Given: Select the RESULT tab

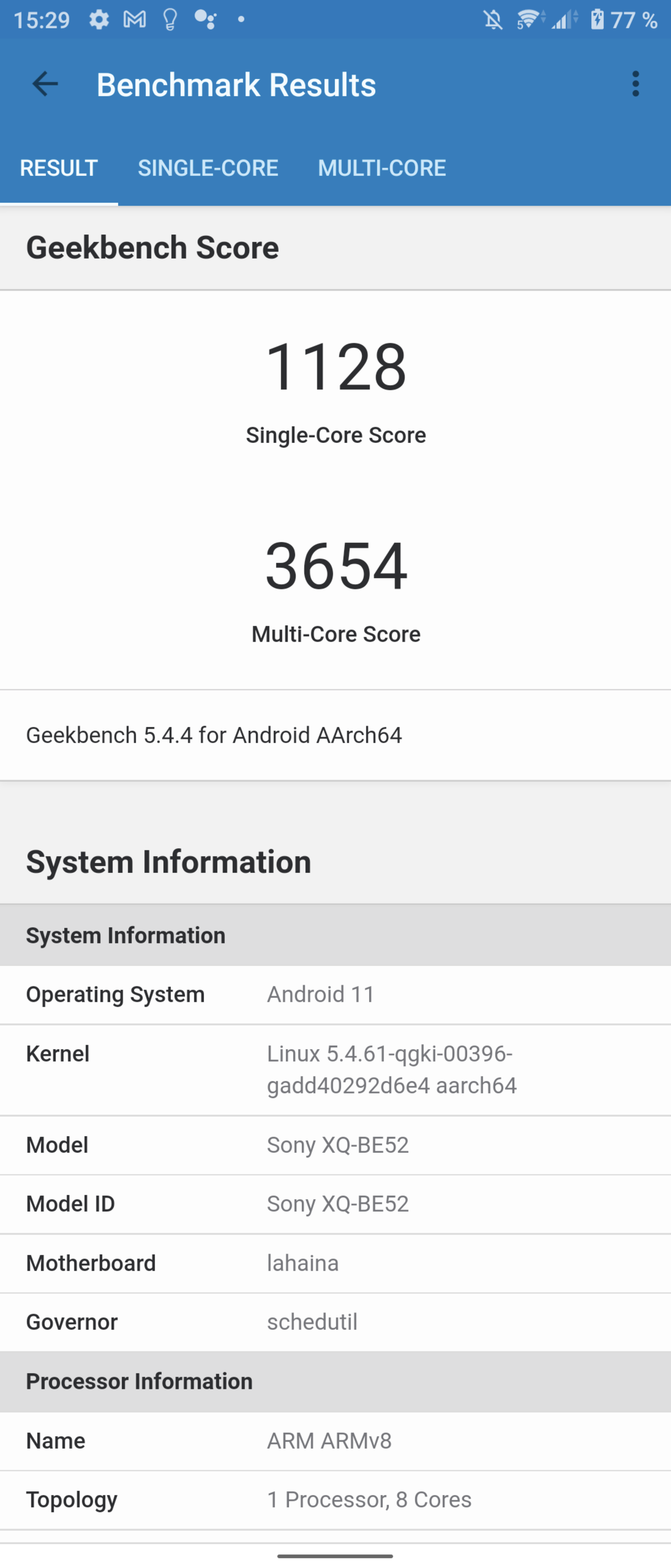Looking at the screenshot, I should (x=58, y=168).
